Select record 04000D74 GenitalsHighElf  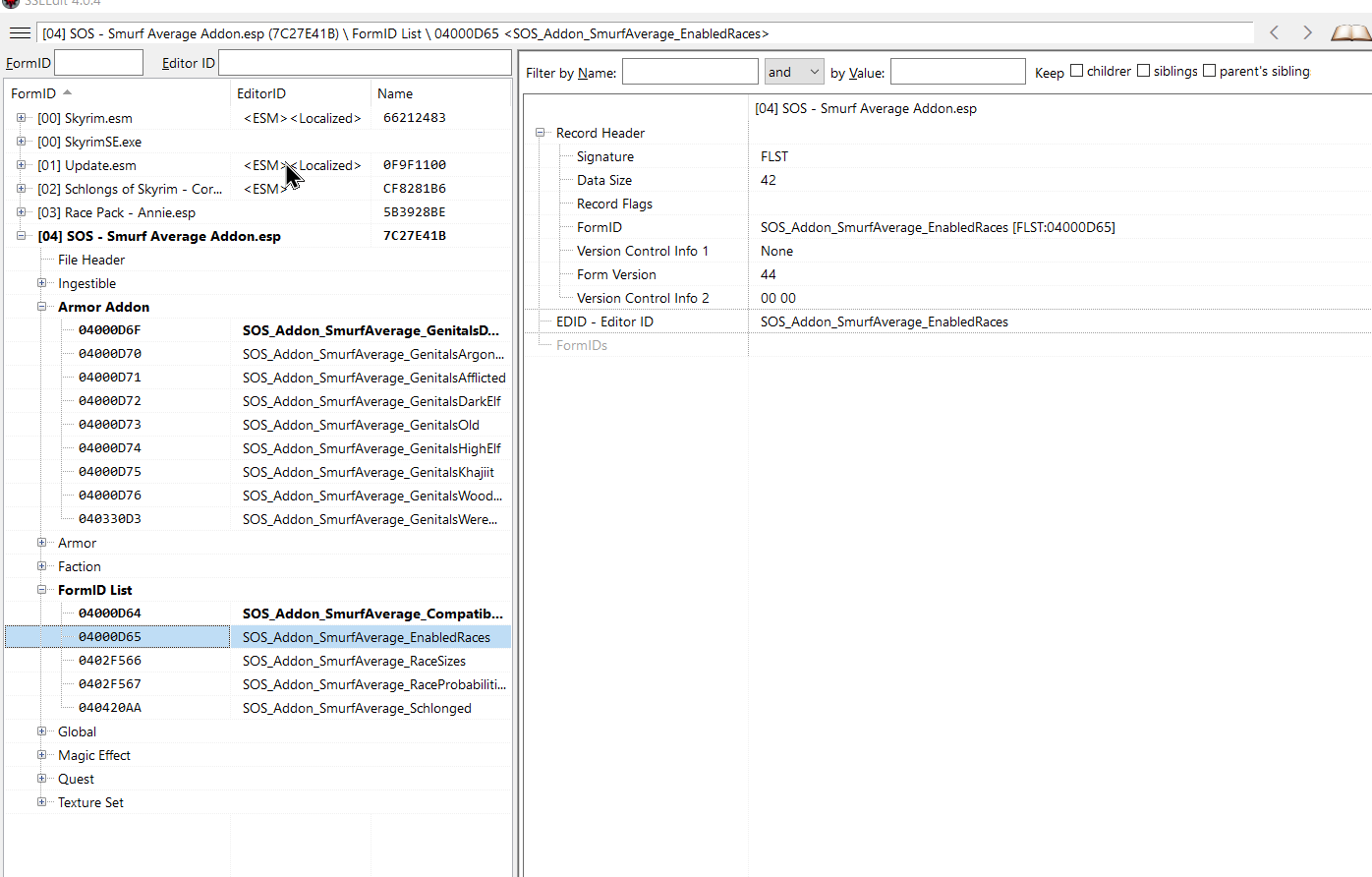(257, 448)
